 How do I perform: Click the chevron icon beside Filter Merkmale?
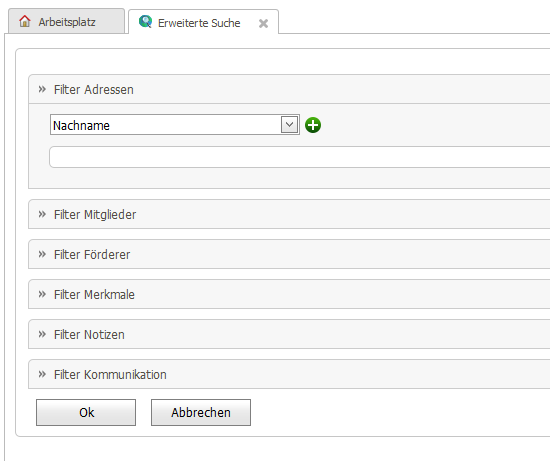coord(42,294)
